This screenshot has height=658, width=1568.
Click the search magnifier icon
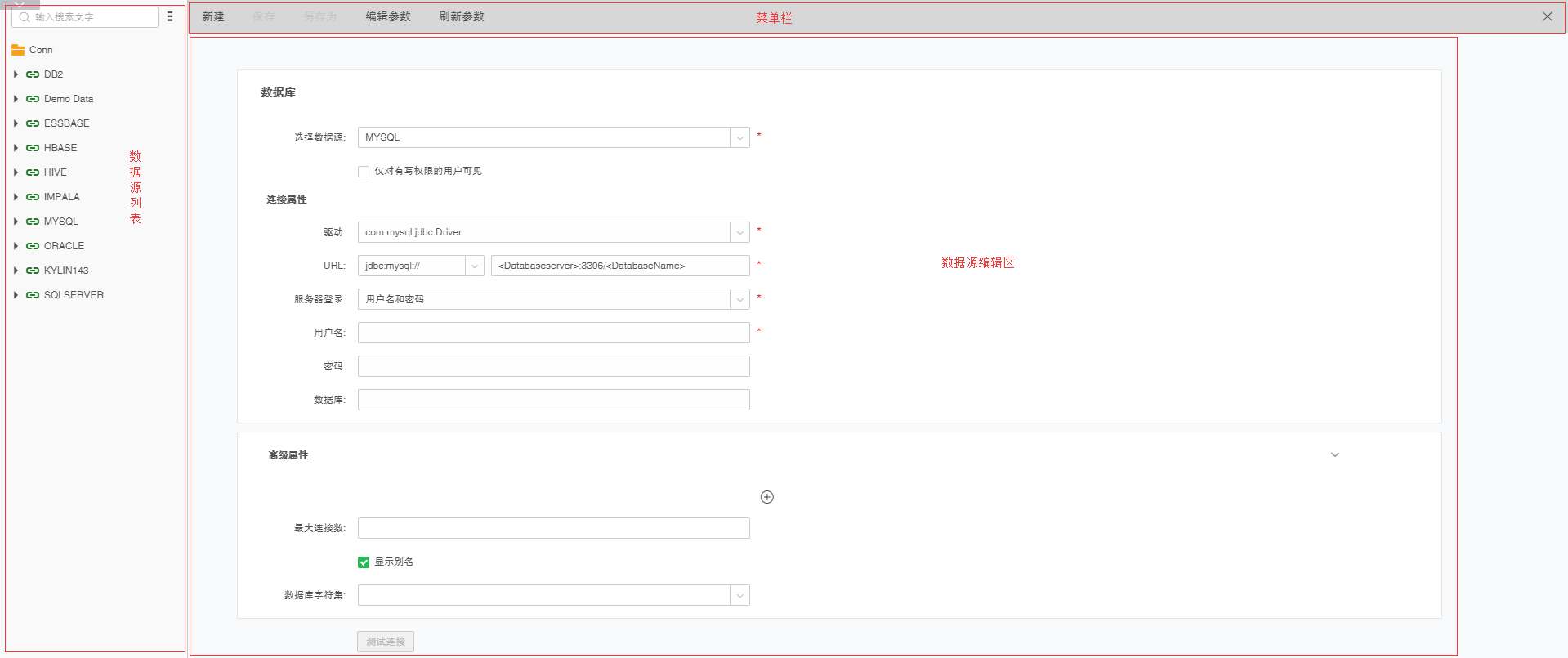pyautogui.click(x=25, y=17)
